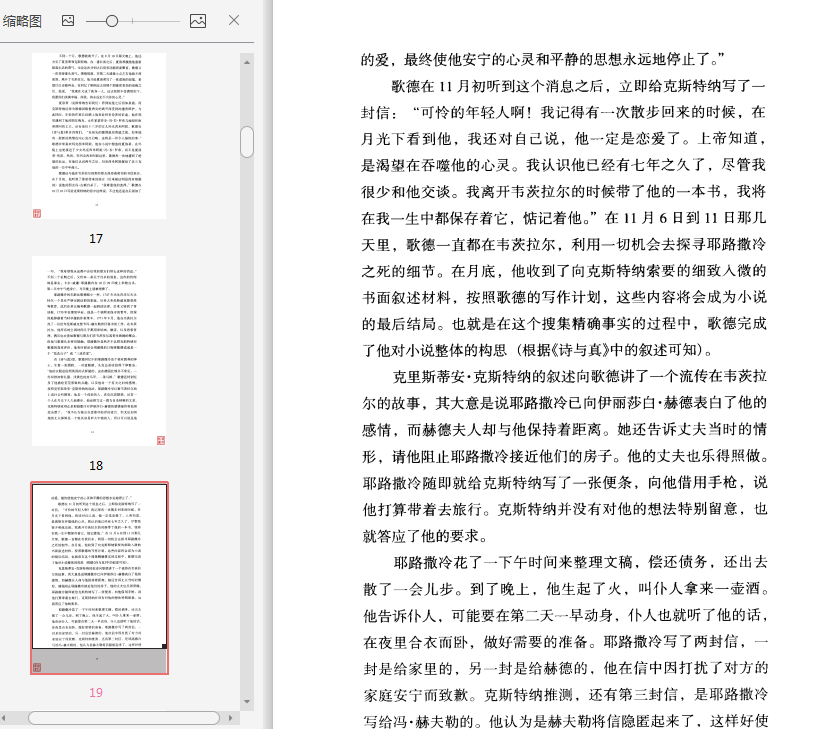Click the horizontal scrollbar right arrow
The image size is (813, 729).
tap(231, 718)
